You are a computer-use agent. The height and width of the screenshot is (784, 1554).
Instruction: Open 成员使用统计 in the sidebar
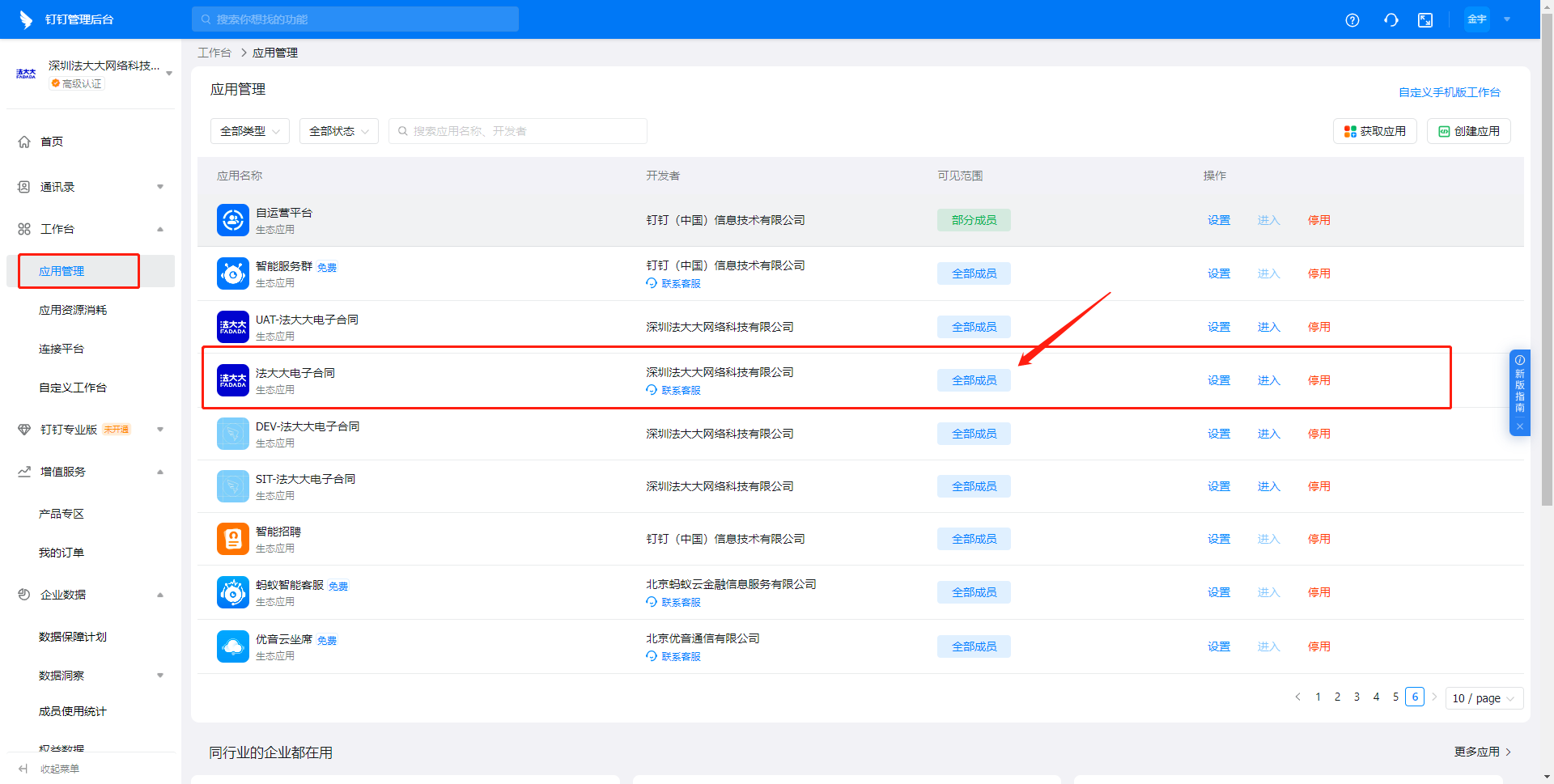point(73,711)
